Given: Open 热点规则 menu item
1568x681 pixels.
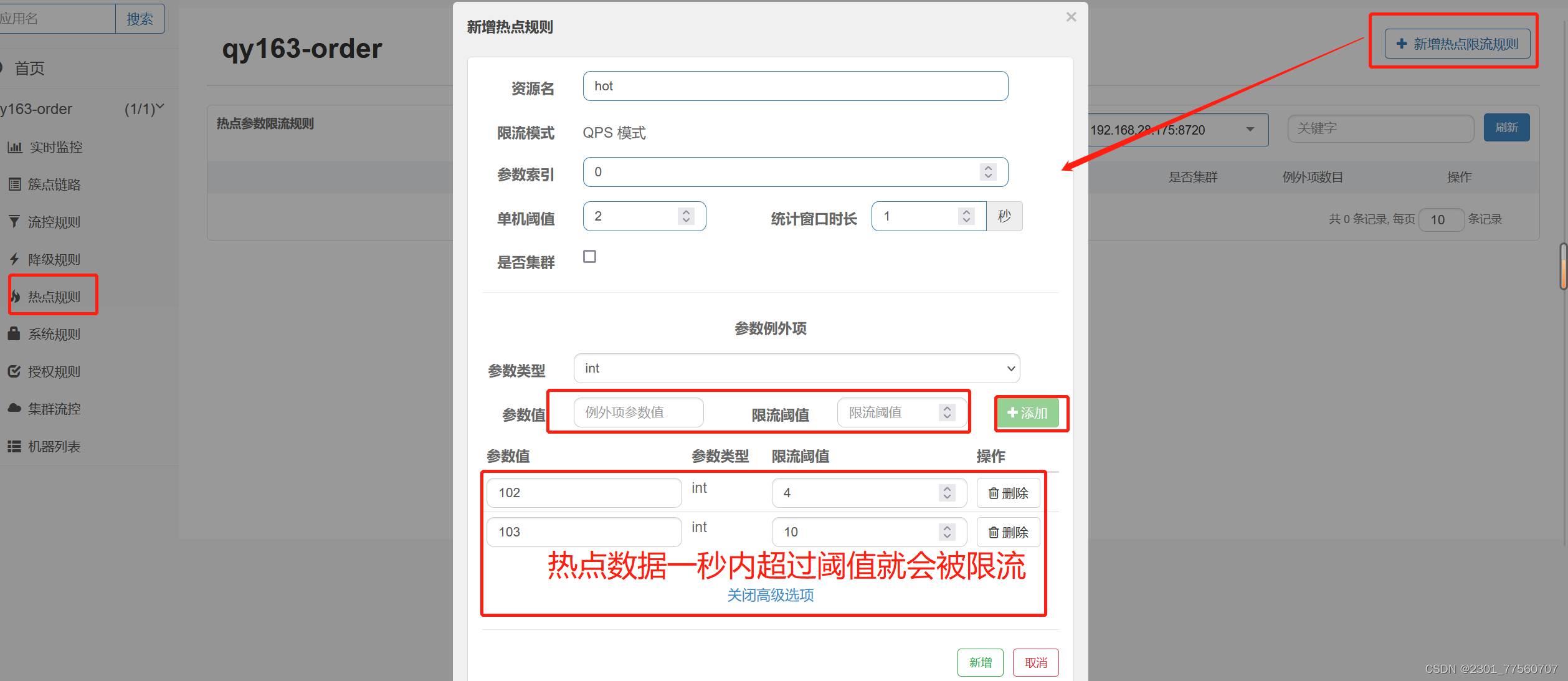Looking at the screenshot, I should 54,297.
